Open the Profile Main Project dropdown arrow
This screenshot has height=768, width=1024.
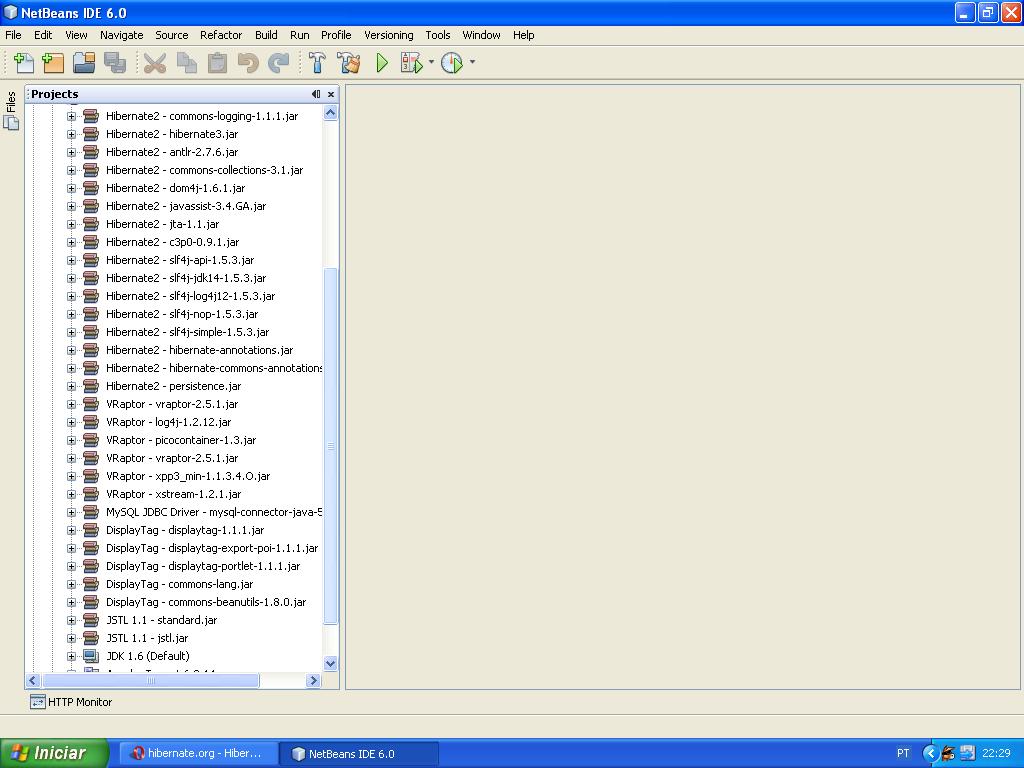pyautogui.click(x=472, y=63)
